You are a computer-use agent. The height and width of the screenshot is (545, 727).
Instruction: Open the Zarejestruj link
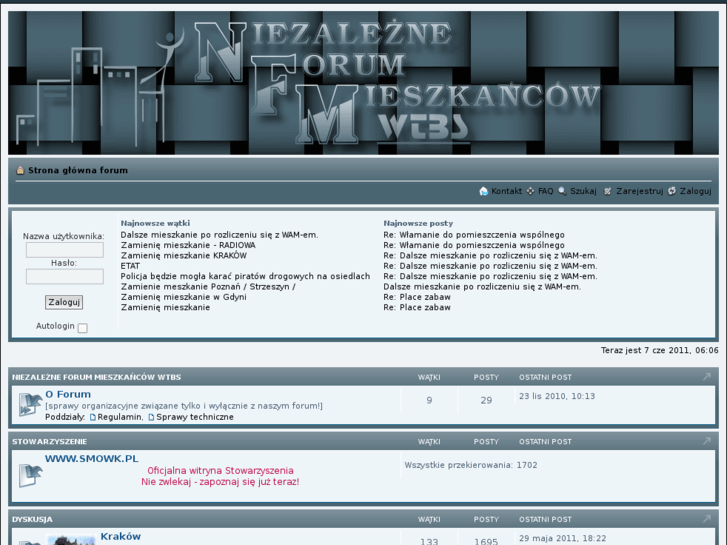click(639, 191)
